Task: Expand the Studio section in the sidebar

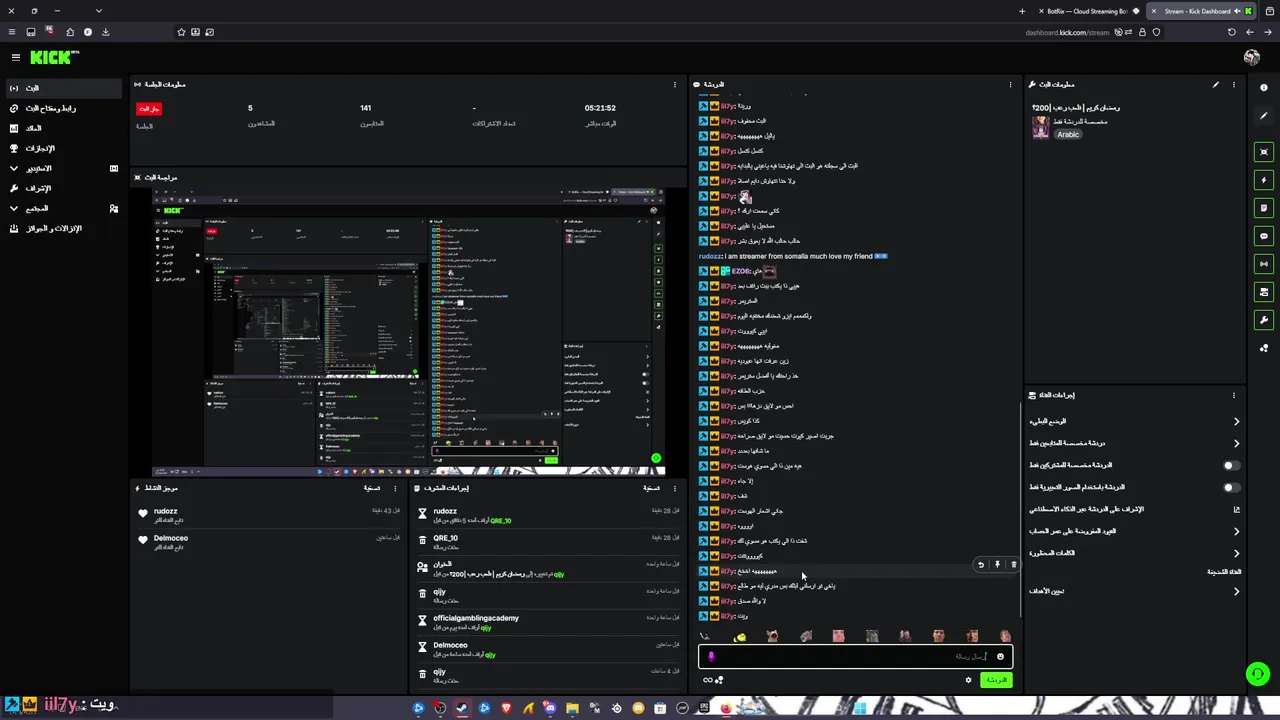Action: click(x=62, y=168)
